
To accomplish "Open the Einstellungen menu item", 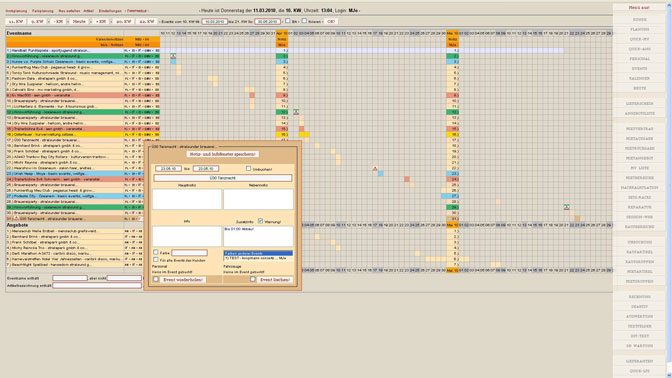I will click(110, 11).
